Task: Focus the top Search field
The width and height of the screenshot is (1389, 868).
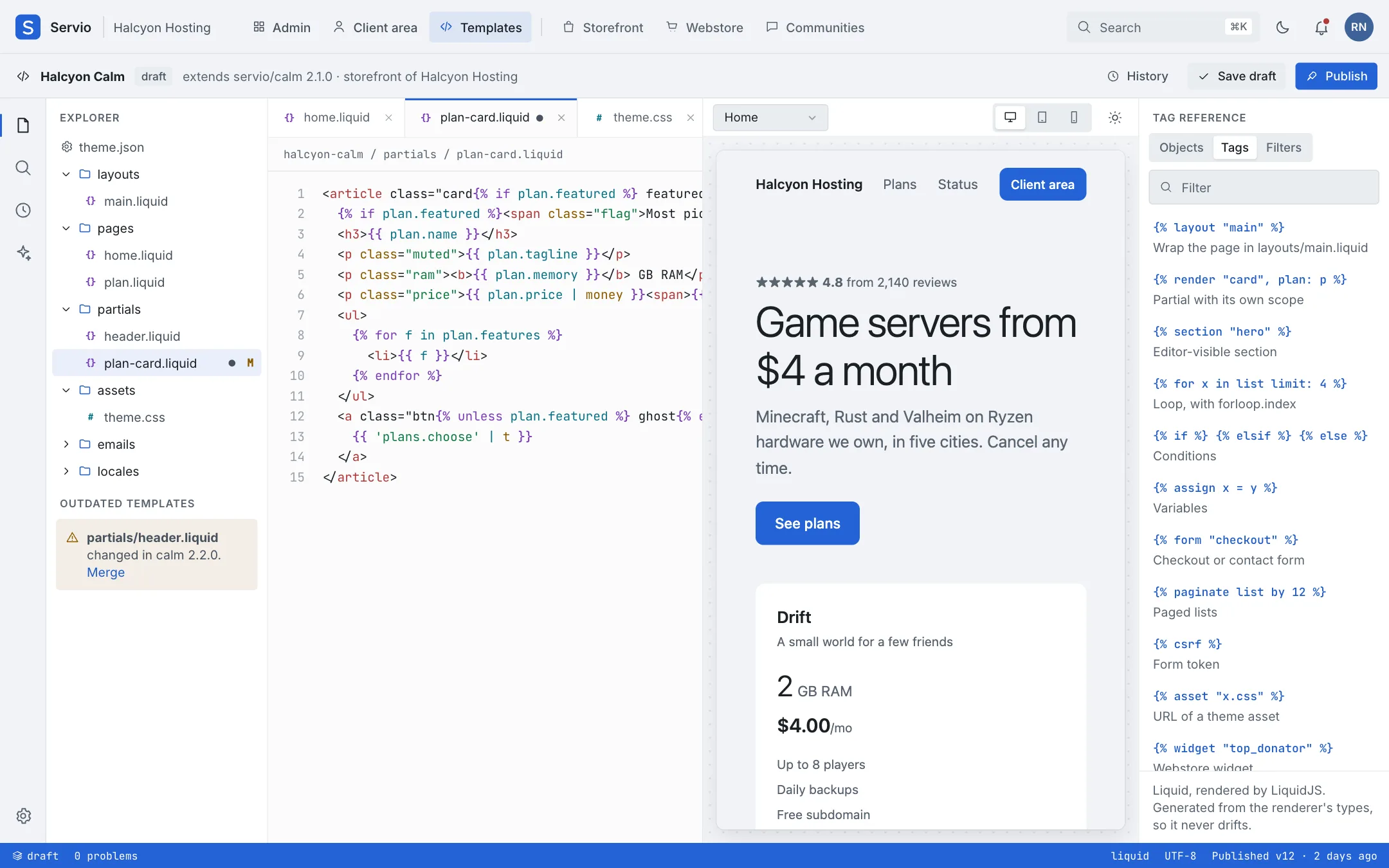Action: coord(1163,27)
